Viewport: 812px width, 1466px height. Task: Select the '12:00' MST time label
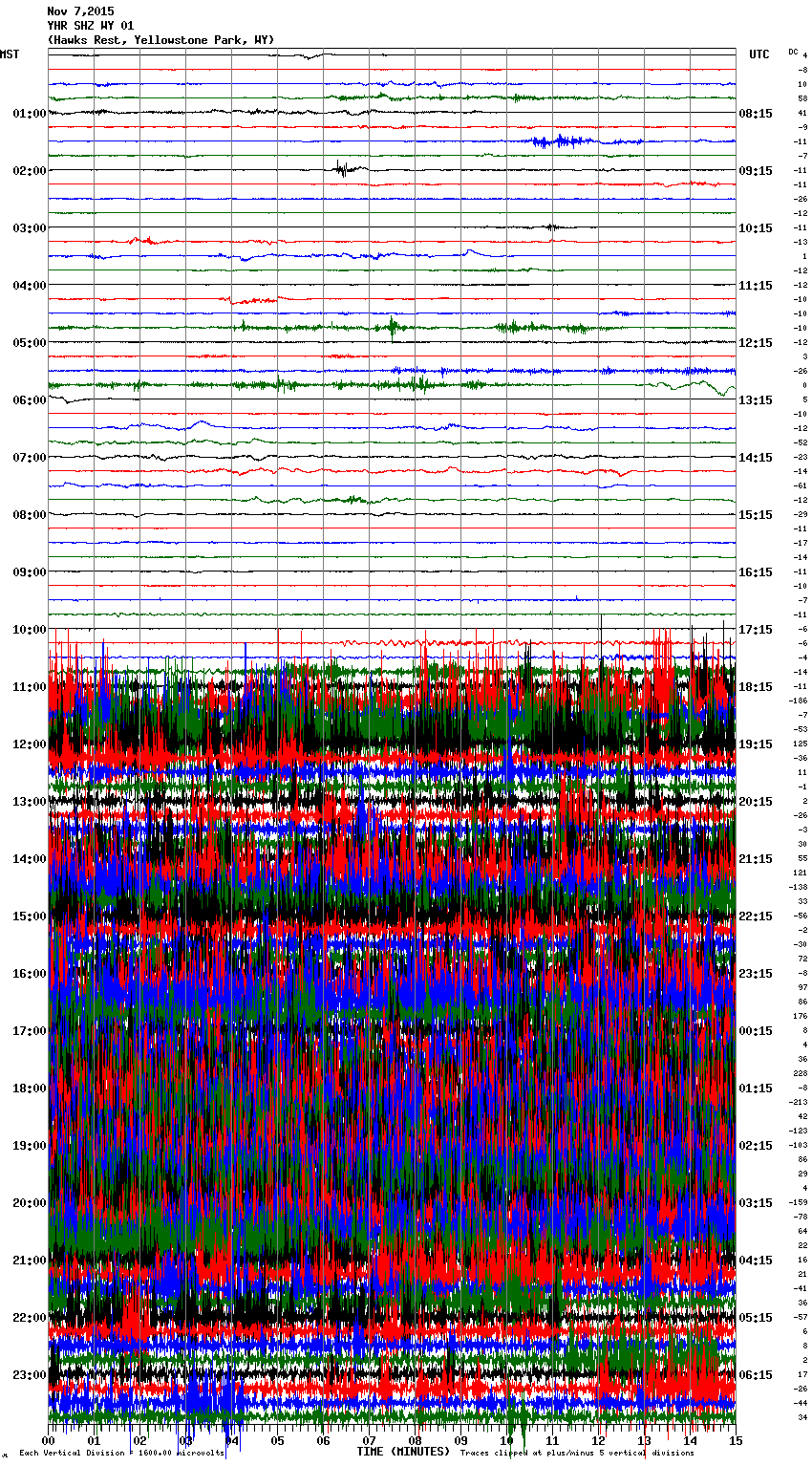(30, 744)
